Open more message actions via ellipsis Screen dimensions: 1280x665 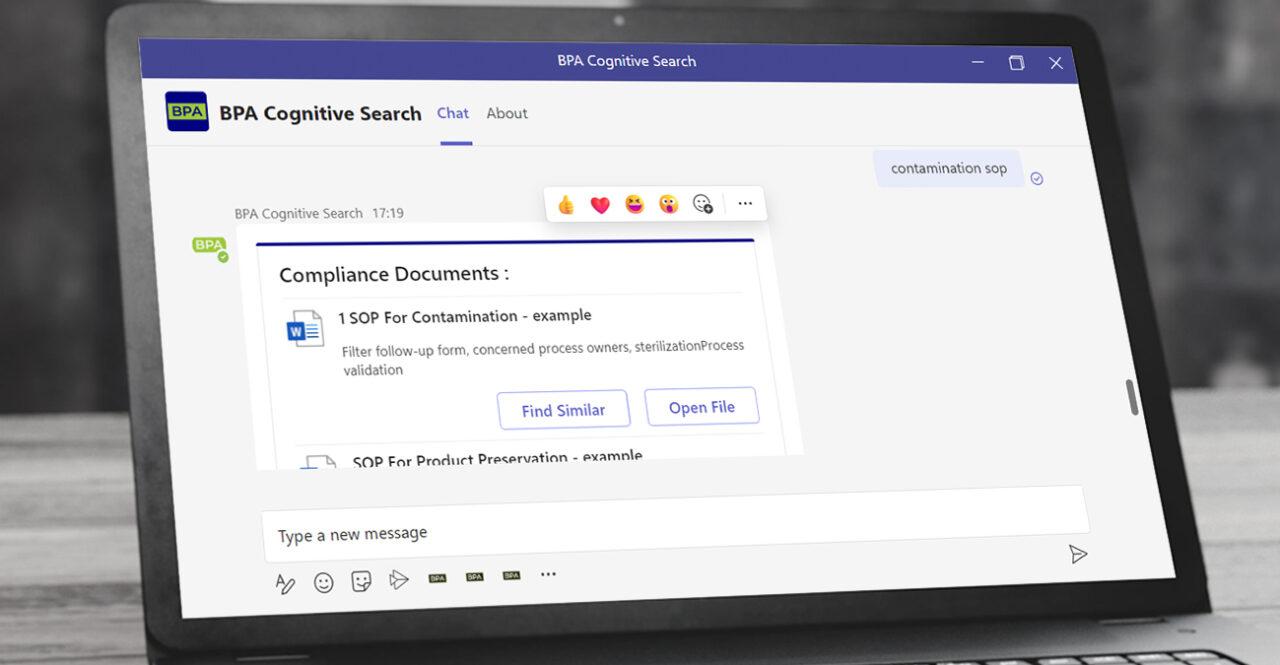click(x=745, y=203)
